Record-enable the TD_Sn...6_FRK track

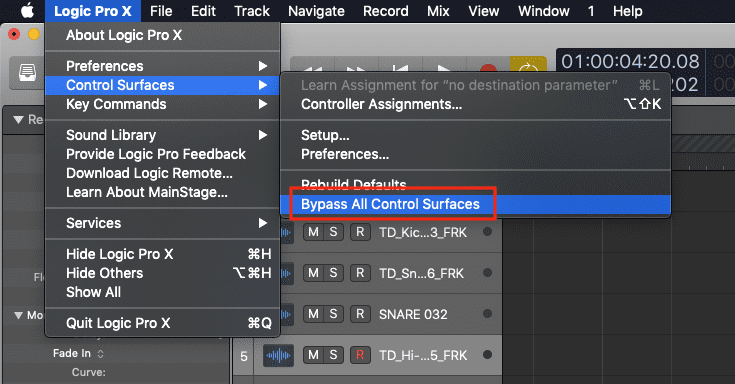360,273
